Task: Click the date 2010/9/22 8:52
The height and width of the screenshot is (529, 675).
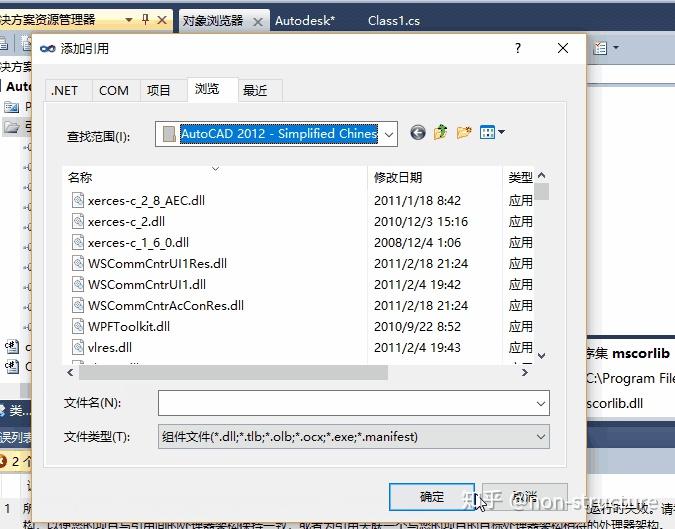Action: coord(417,327)
